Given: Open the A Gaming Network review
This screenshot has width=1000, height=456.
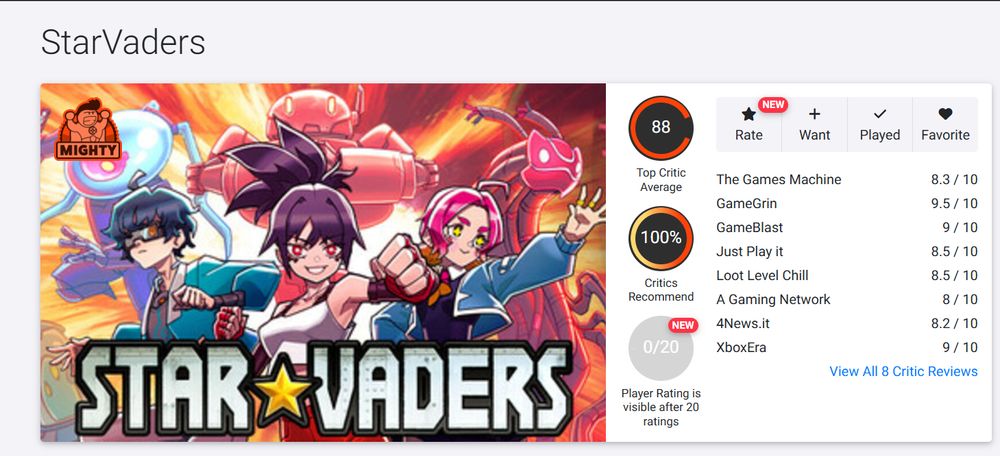Looking at the screenshot, I should pos(847,299).
